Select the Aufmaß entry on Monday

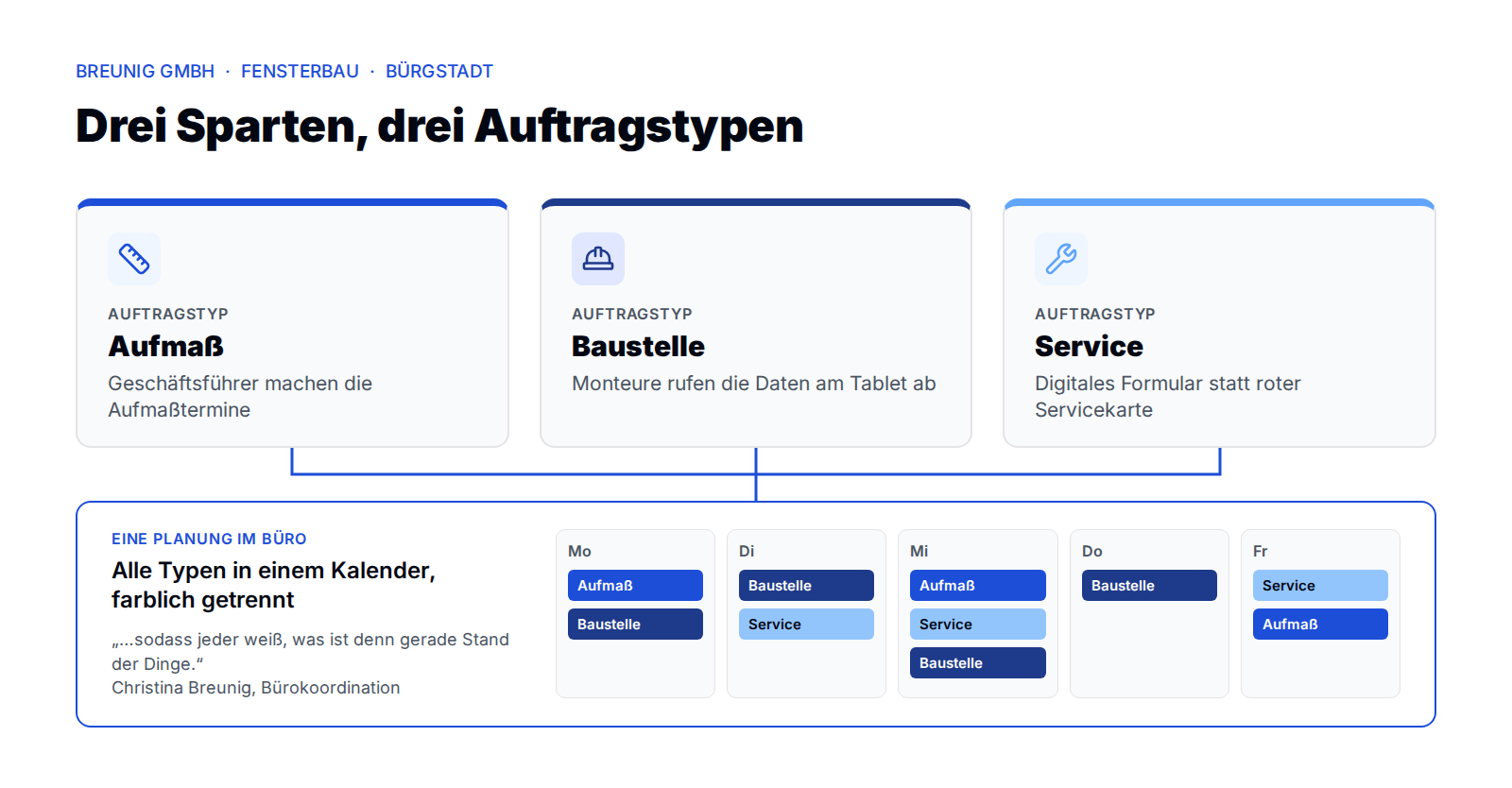click(x=635, y=586)
